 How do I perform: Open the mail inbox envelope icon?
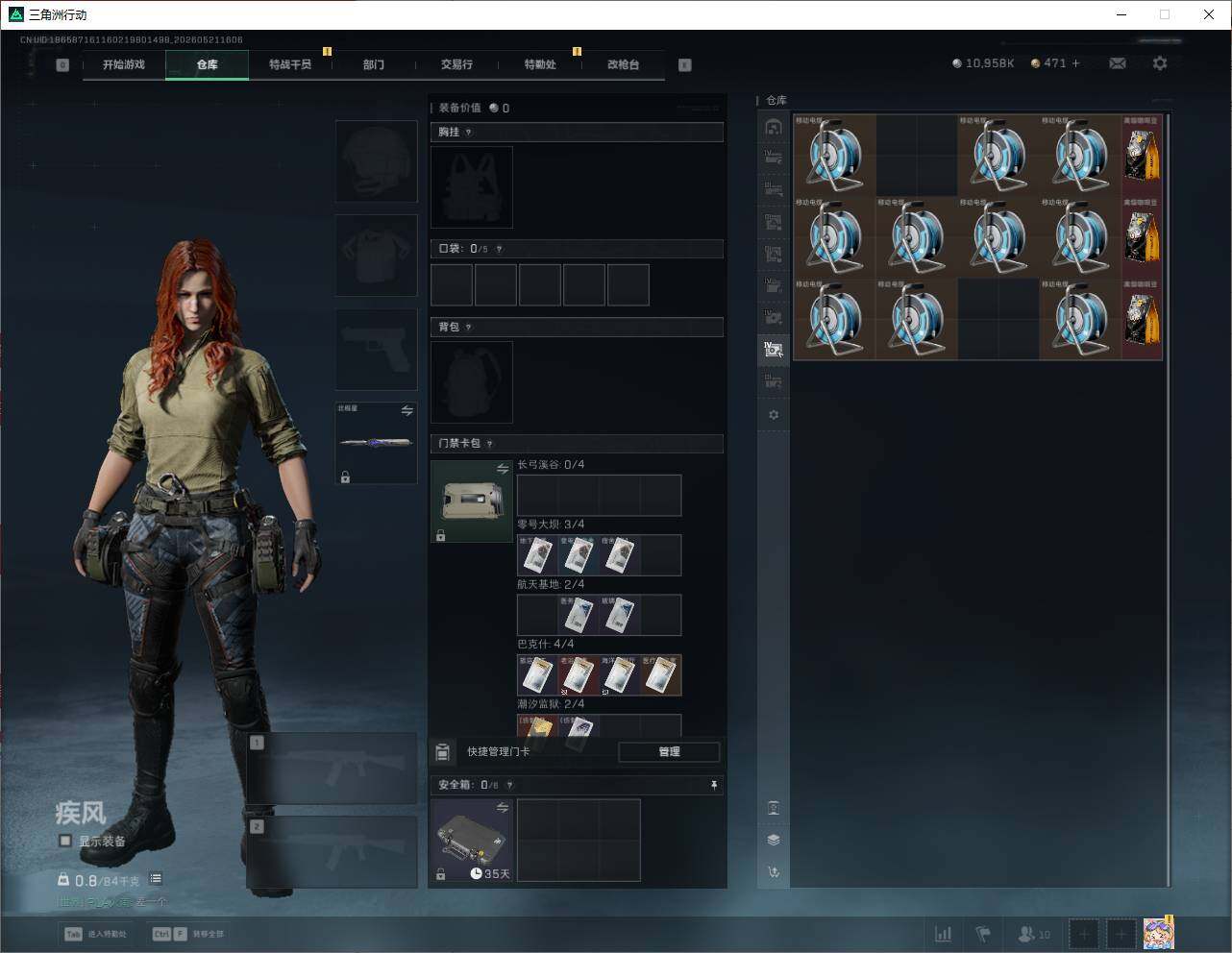(x=1118, y=63)
